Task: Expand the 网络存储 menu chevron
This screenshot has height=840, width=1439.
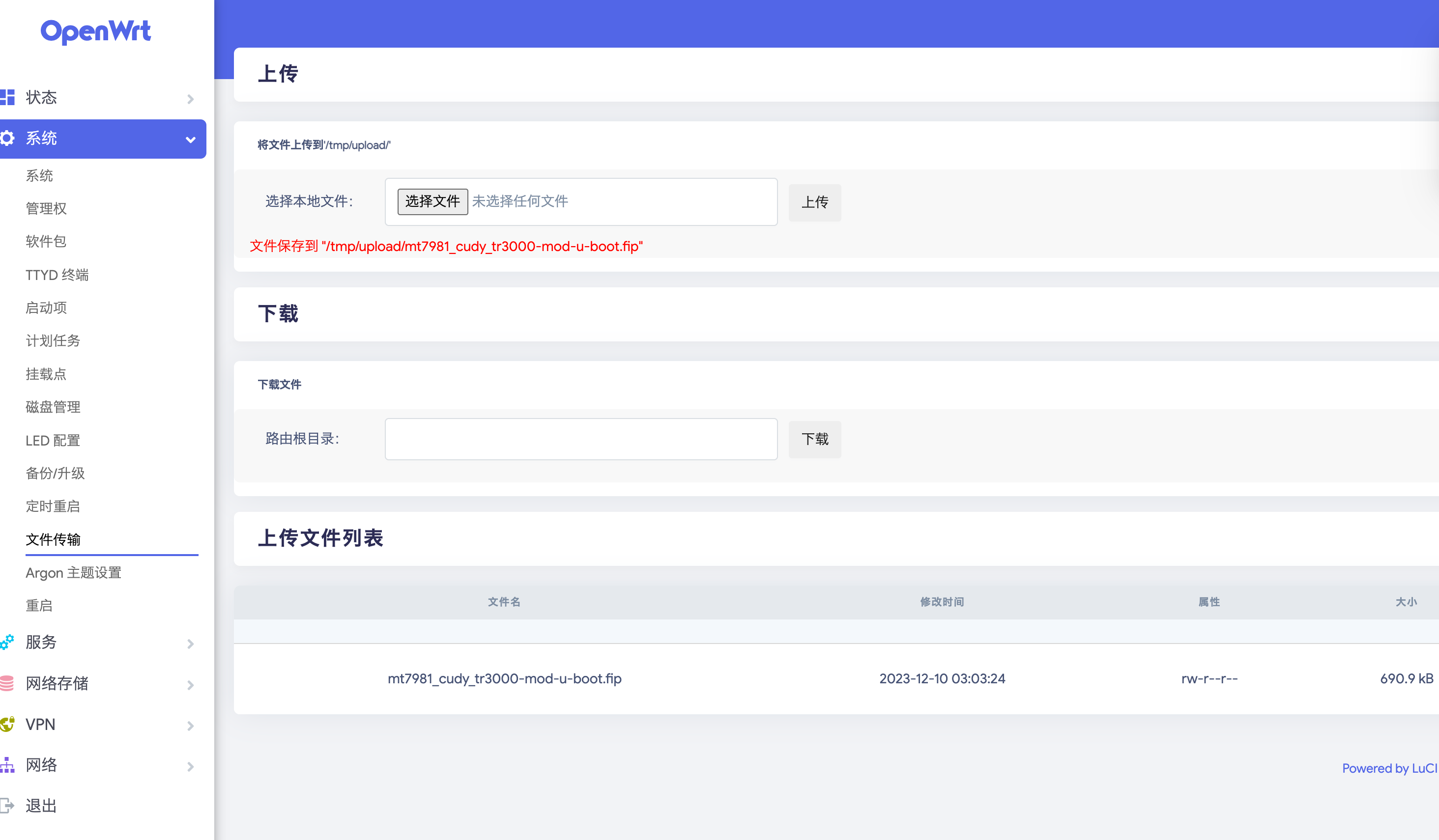Action: (x=191, y=685)
